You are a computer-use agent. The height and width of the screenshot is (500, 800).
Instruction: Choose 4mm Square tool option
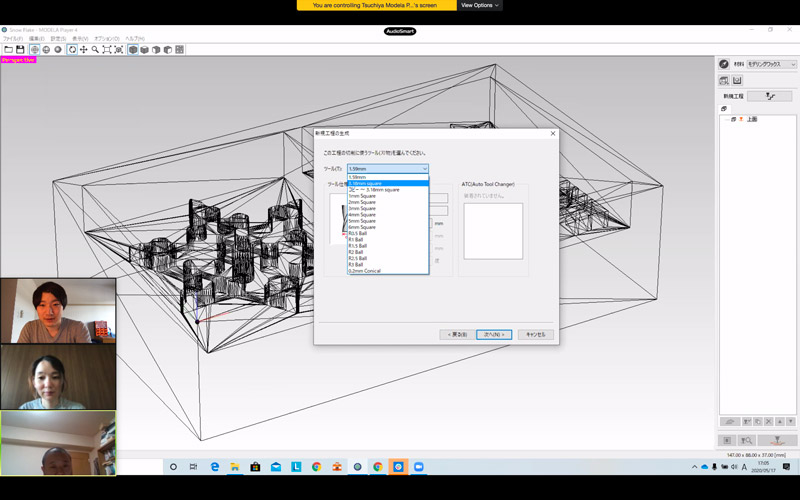[388, 215]
